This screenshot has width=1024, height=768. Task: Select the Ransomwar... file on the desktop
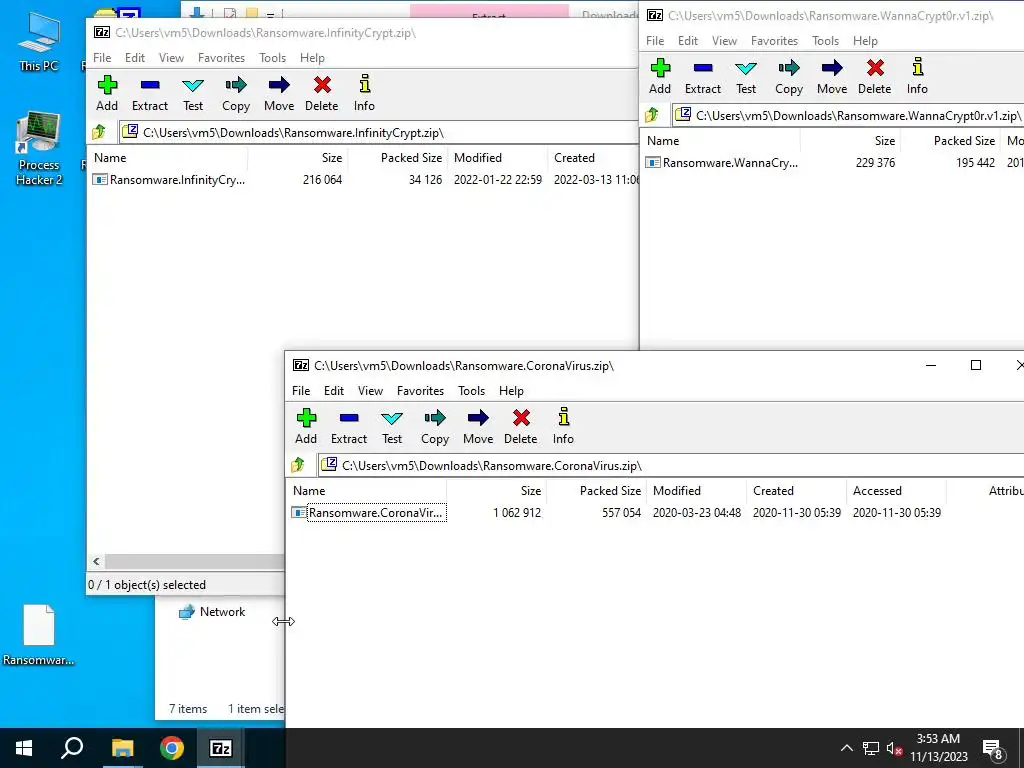pos(39,635)
